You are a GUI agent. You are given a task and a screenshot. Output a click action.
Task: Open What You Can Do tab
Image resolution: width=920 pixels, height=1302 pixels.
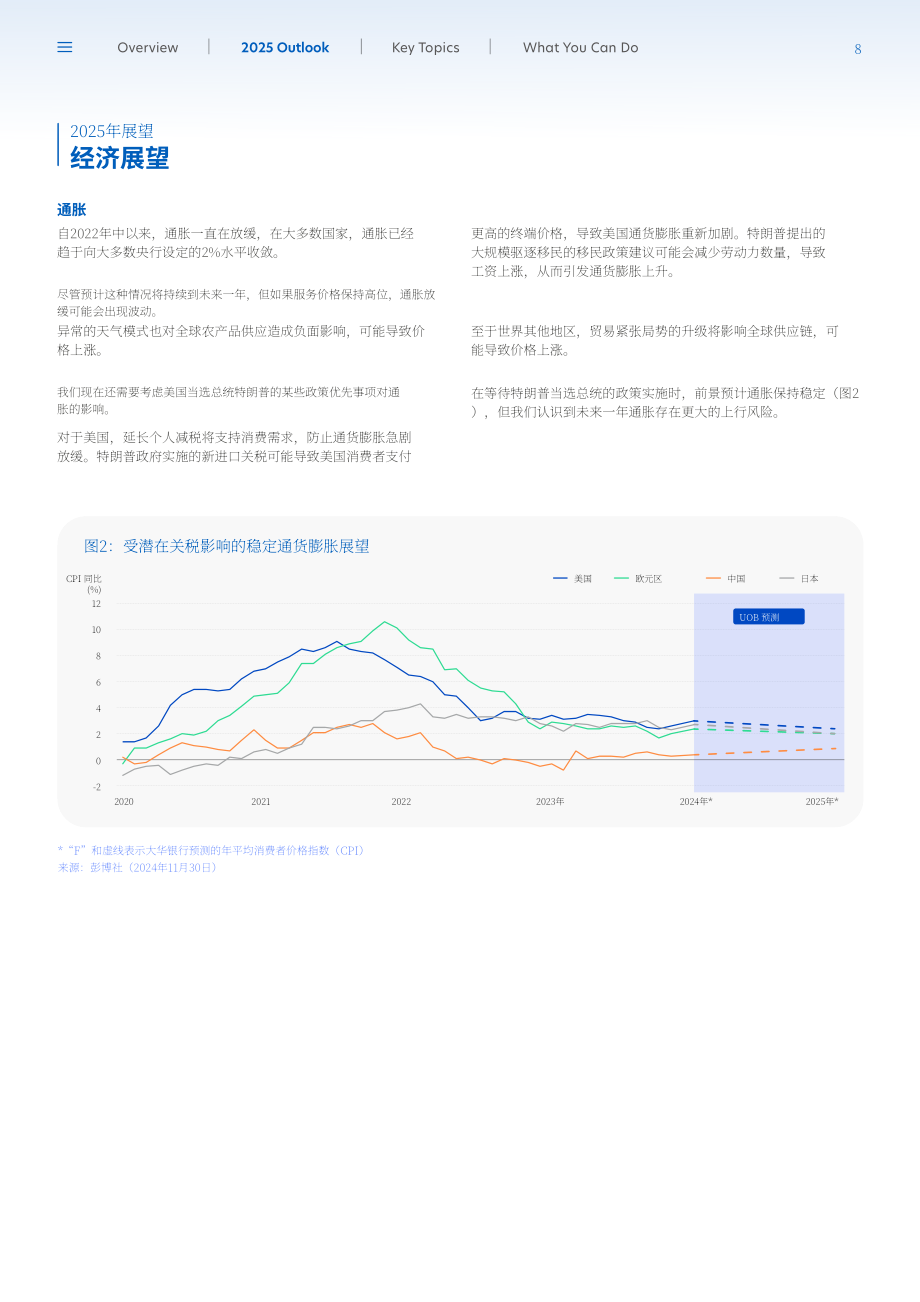click(x=580, y=47)
